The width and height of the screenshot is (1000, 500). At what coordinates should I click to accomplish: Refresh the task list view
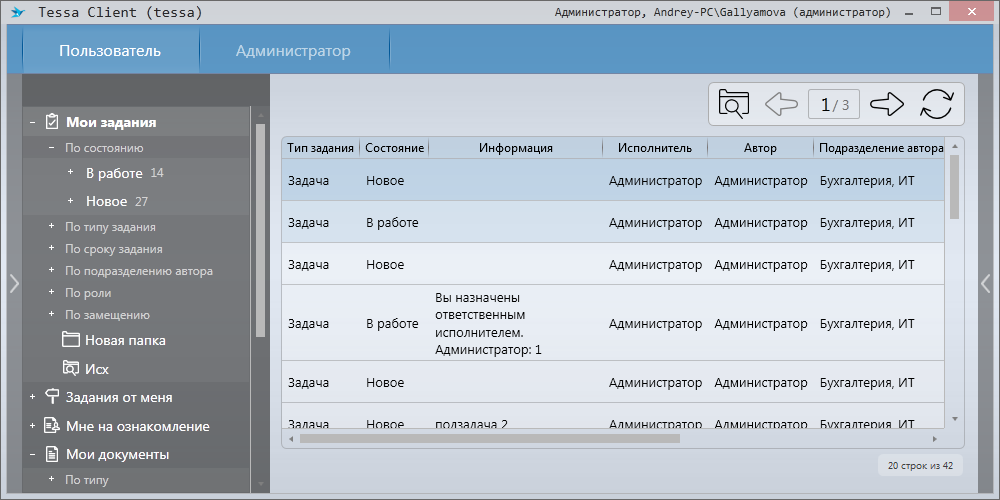(x=937, y=104)
